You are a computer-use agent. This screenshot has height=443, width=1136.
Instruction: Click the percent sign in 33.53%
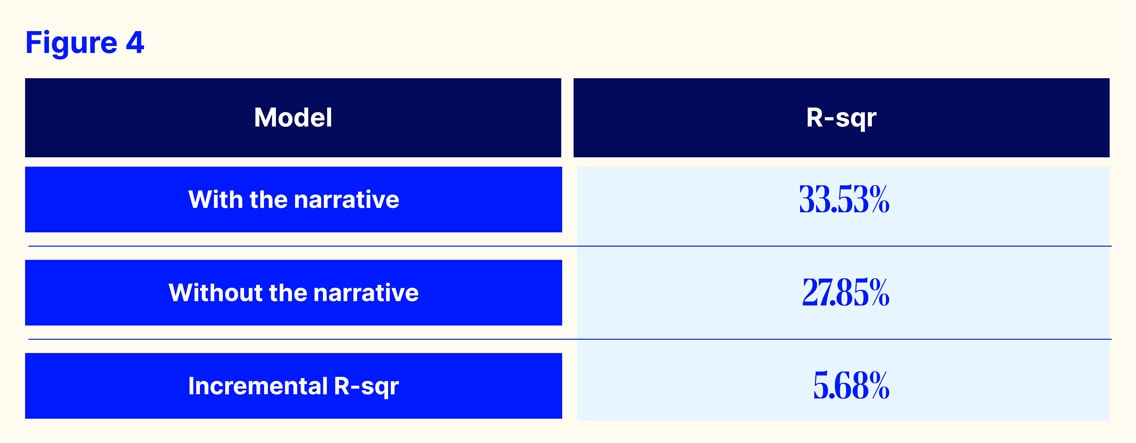click(877, 200)
